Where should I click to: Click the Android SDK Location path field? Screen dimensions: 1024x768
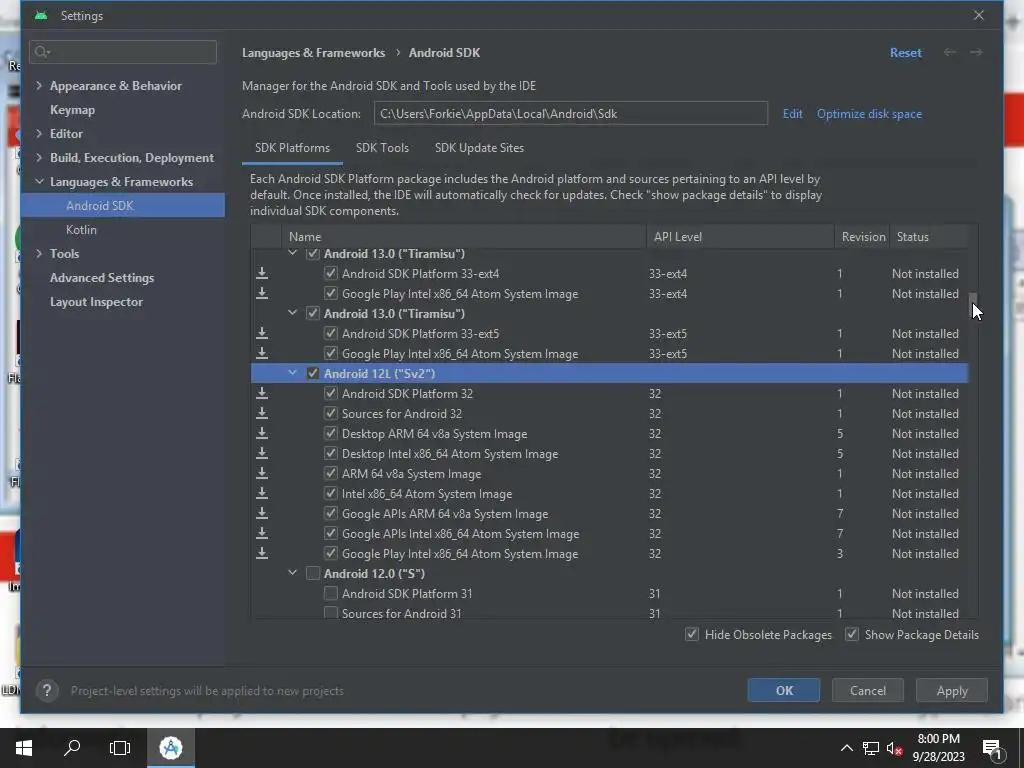(570, 113)
